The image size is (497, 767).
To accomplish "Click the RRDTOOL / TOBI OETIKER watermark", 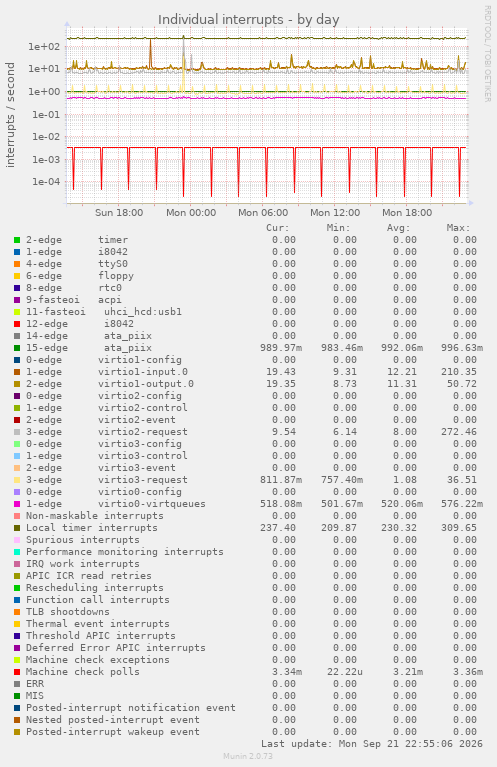I will (x=487, y=54).
